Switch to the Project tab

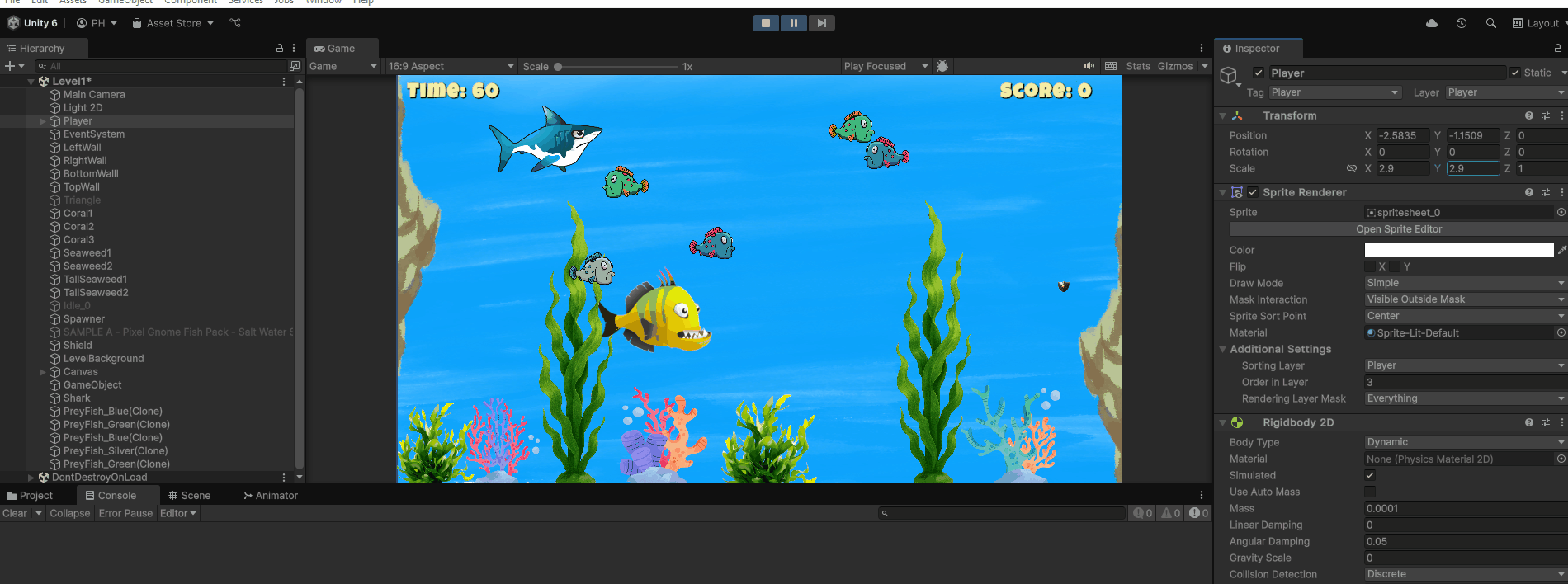point(30,496)
